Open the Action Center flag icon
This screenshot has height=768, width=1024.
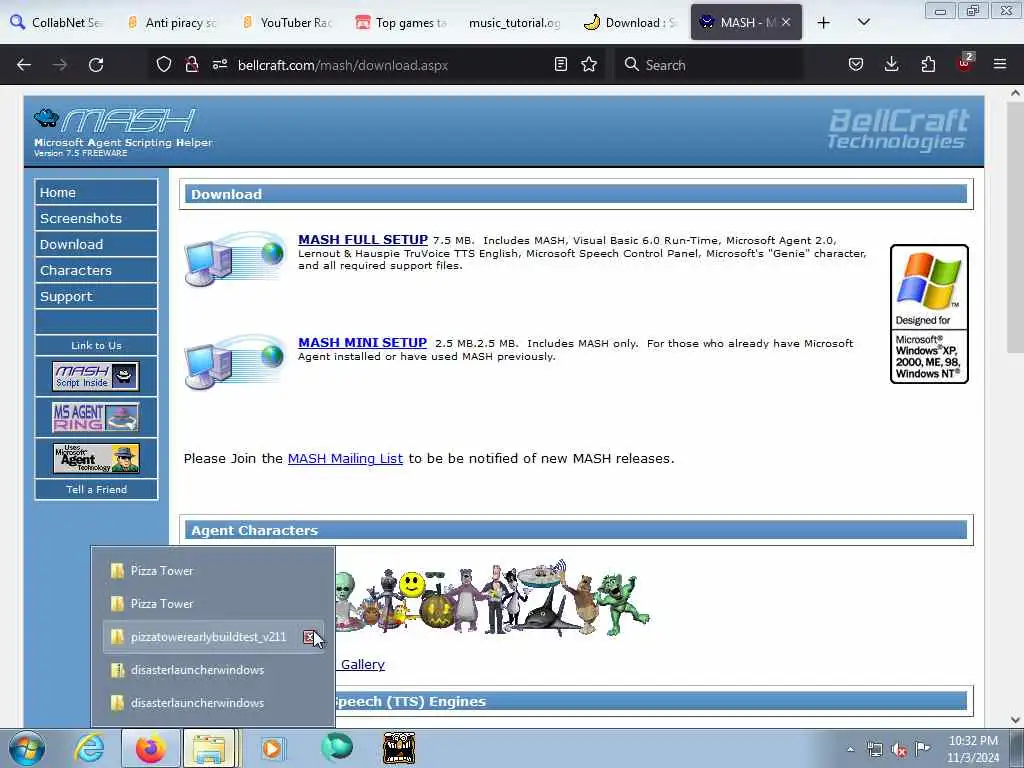tap(923, 749)
